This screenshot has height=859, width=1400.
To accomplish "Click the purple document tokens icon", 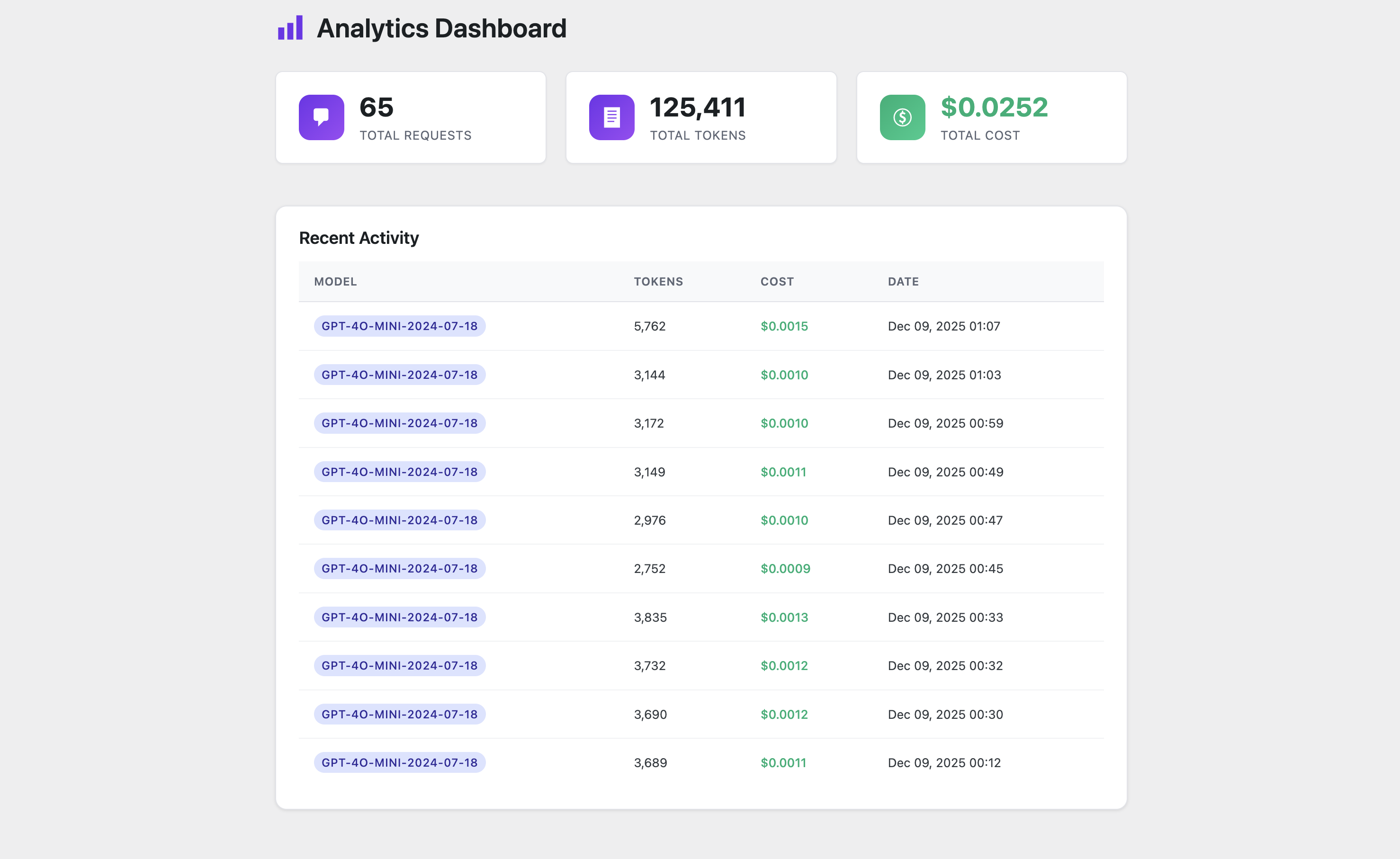I will click(611, 117).
